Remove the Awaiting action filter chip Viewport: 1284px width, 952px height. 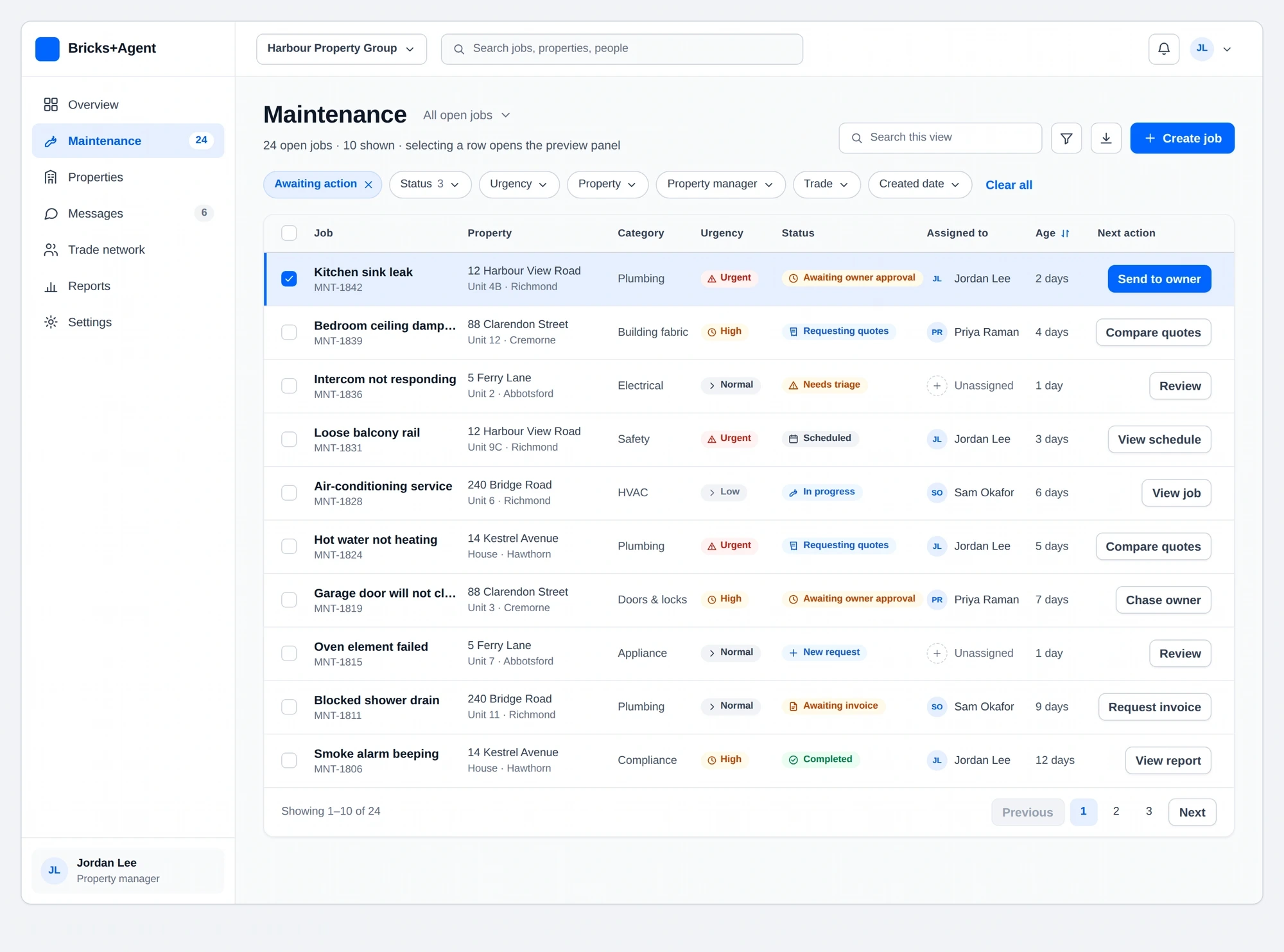369,185
